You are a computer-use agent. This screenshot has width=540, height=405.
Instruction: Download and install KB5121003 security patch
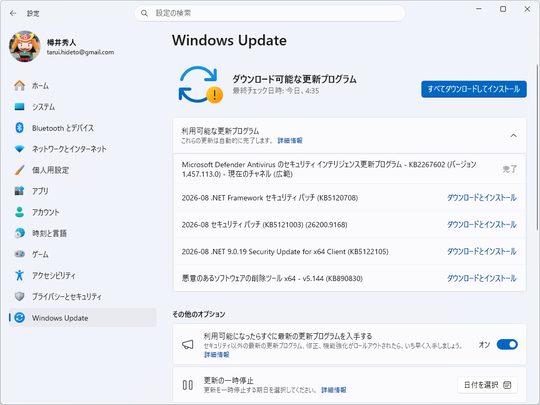(x=481, y=225)
